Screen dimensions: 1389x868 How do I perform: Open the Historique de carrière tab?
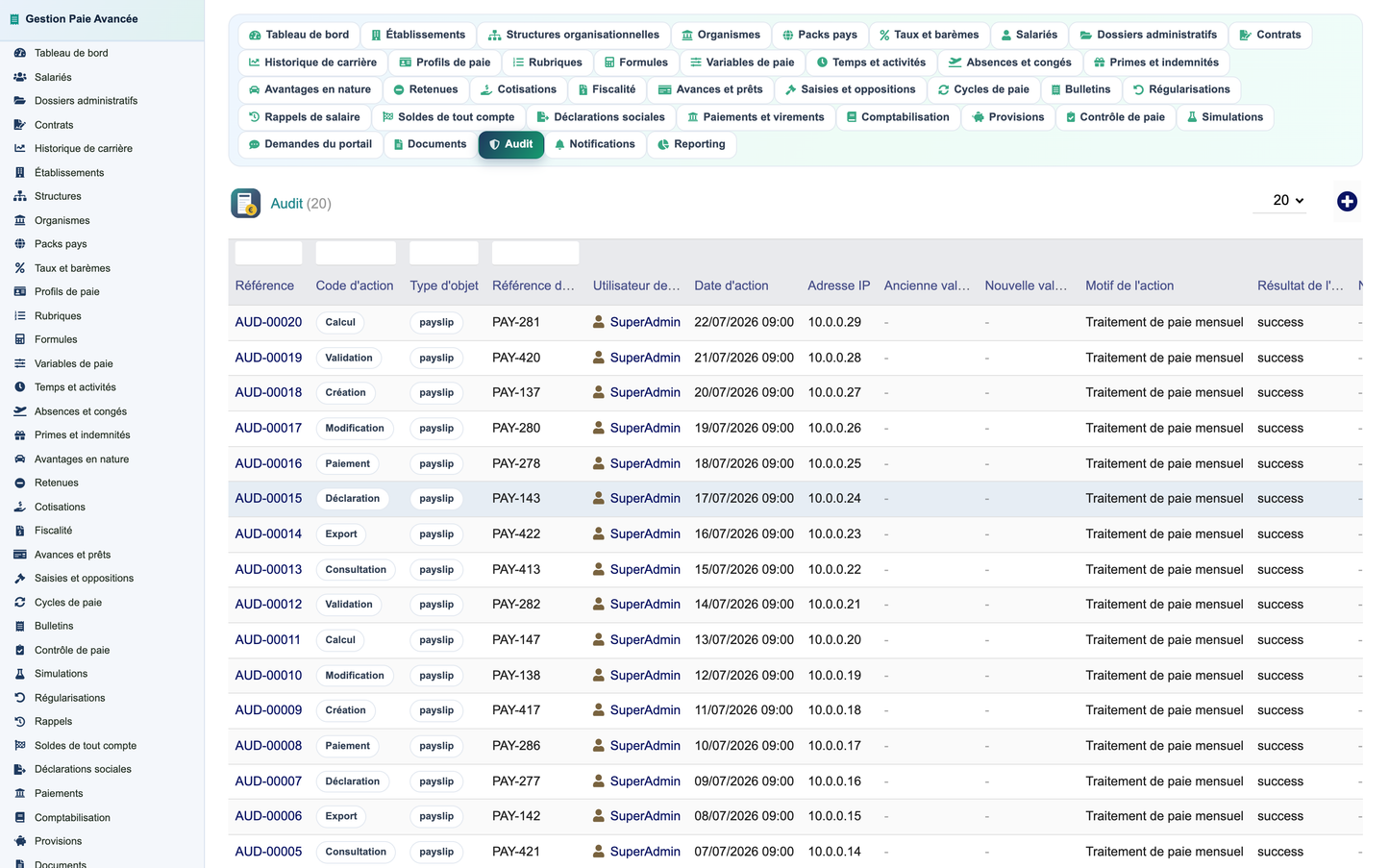[312, 62]
